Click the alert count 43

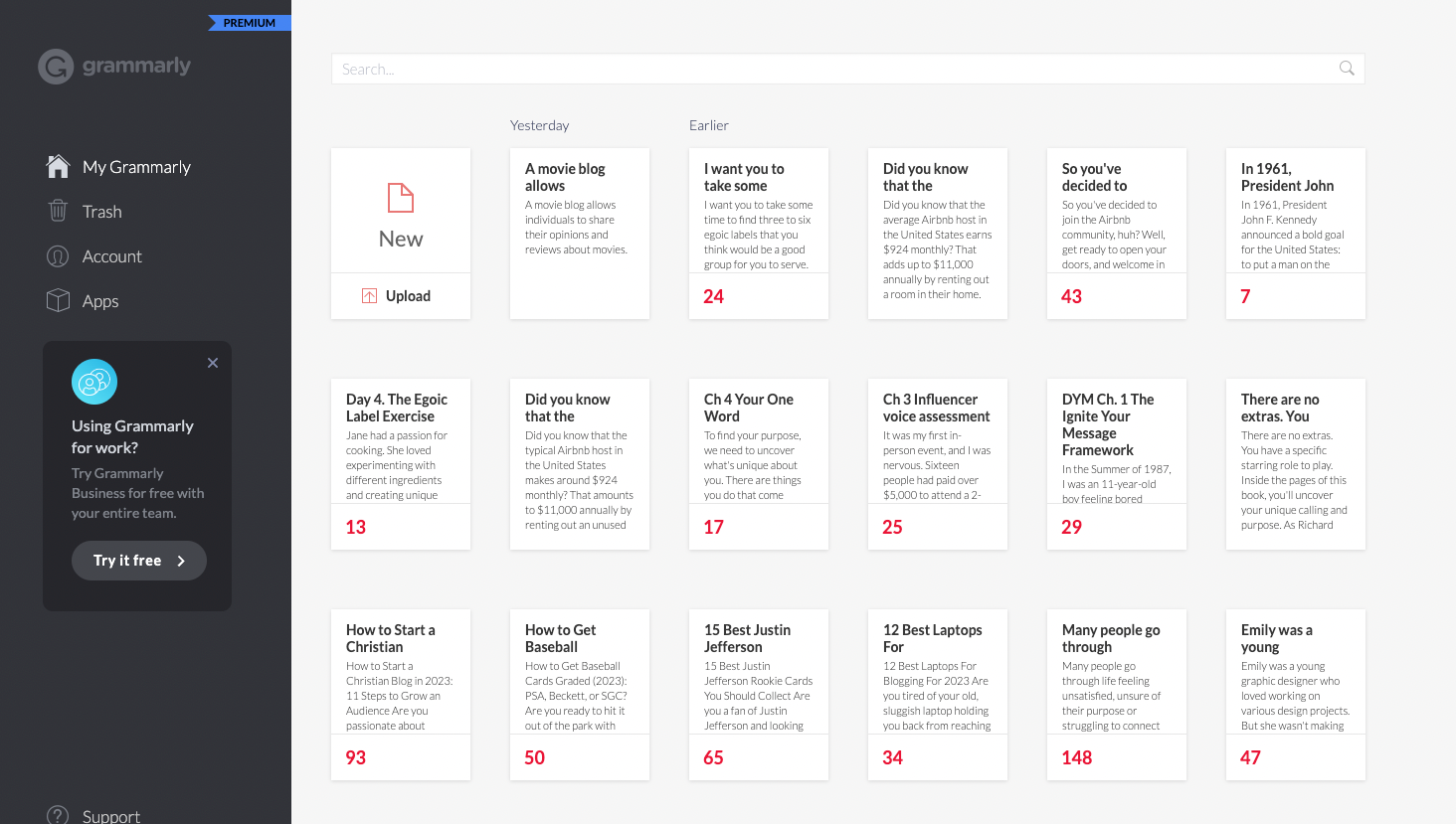tap(1072, 296)
